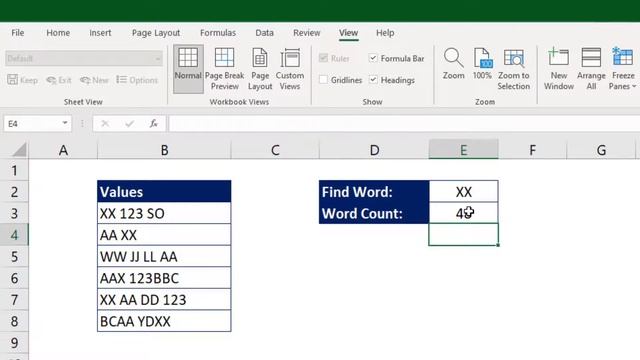Select column B header
This screenshot has width=640, height=360.
pyautogui.click(x=164, y=150)
